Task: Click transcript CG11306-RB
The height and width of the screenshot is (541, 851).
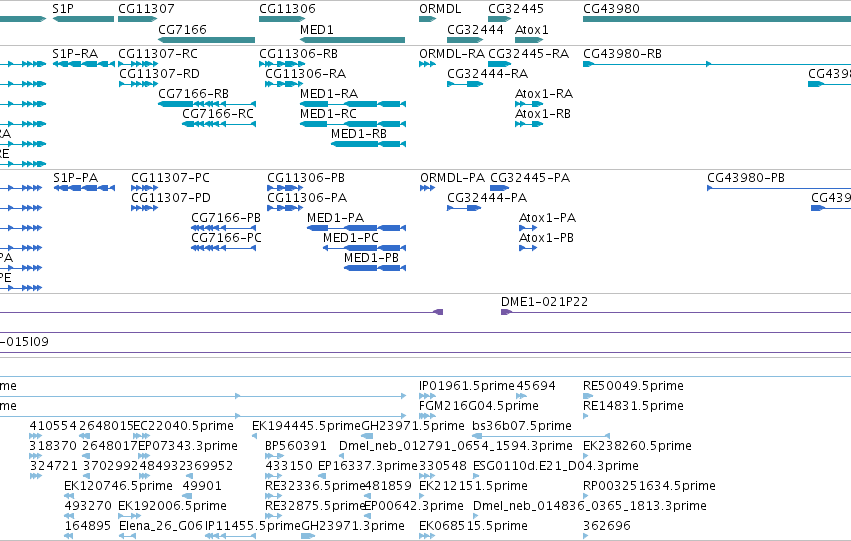Action: 282,64
